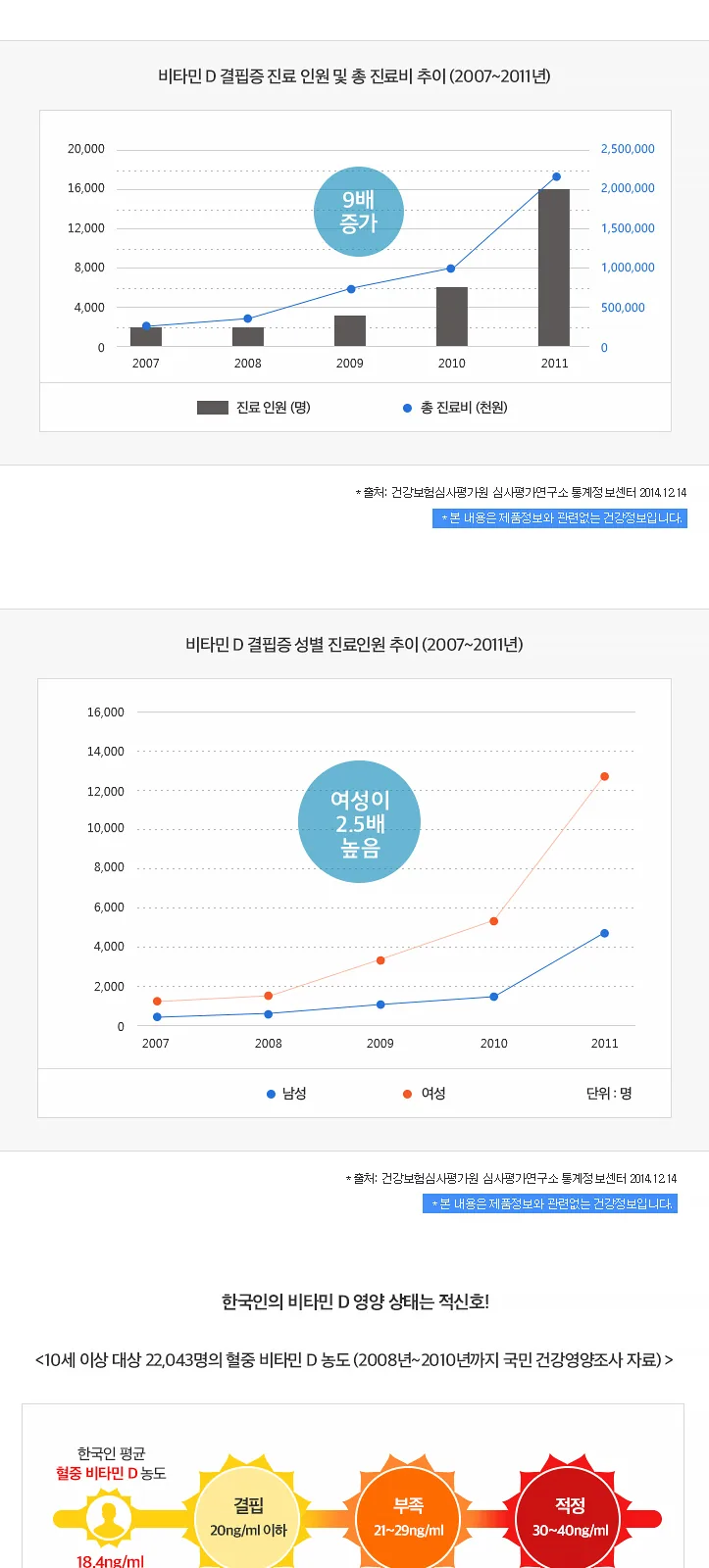Select the 2009 gray bar in the first chart
Viewport: 709px width, 1568px height.
(x=350, y=331)
